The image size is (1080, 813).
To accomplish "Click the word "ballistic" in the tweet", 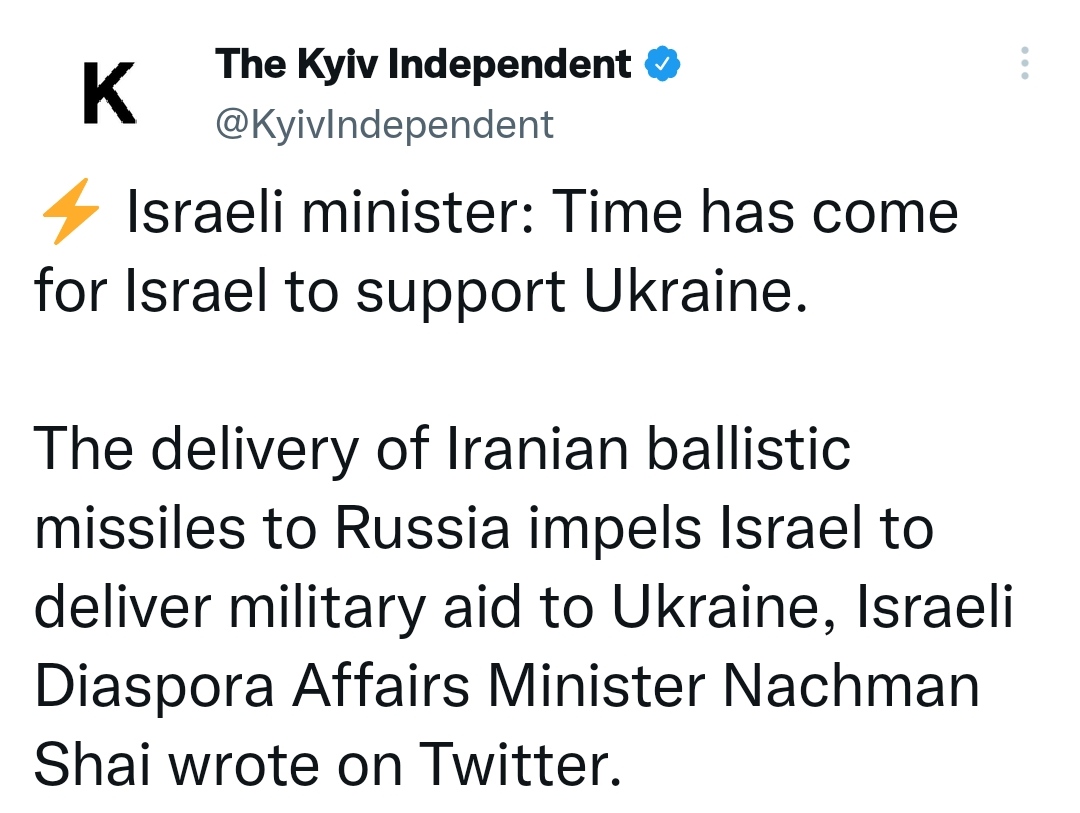I will tap(748, 450).
